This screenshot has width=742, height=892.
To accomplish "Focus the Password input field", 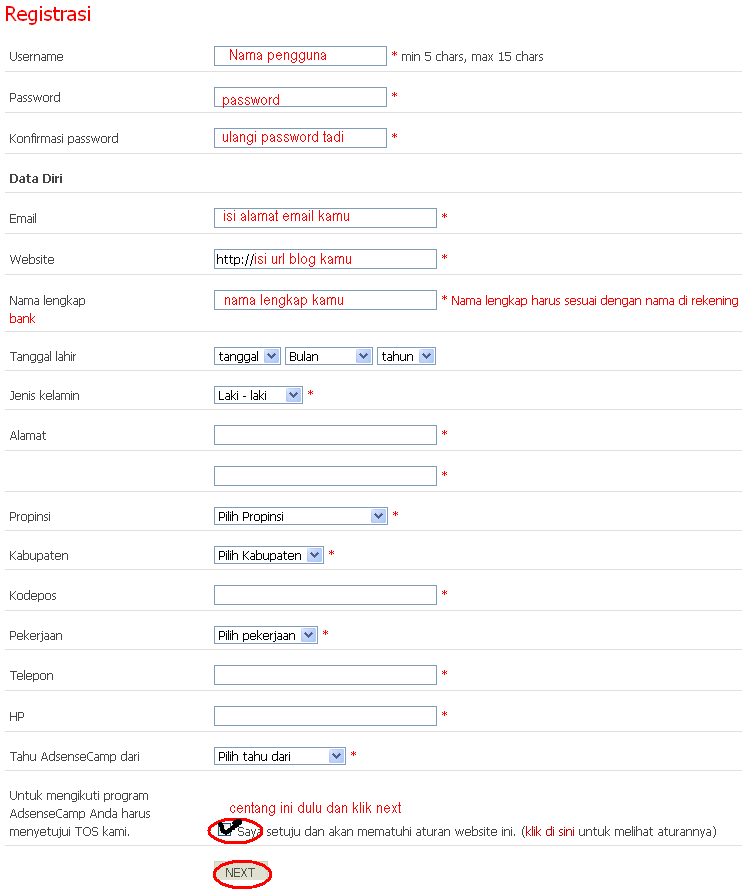I will [x=300, y=97].
